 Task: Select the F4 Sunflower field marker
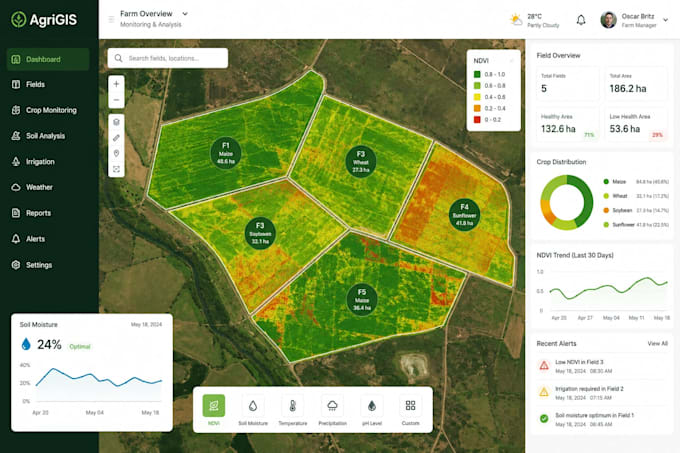pyautogui.click(x=464, y=215)
